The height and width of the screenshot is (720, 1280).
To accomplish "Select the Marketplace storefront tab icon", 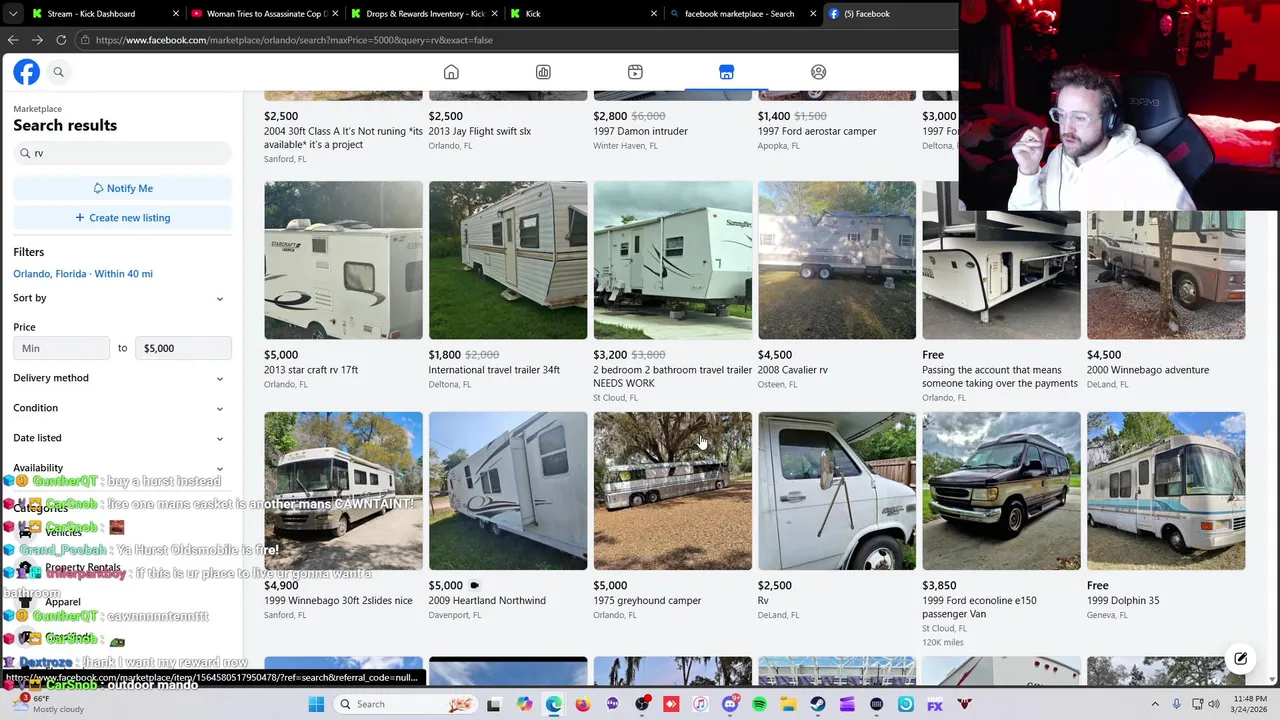I will tap(726, 72).
